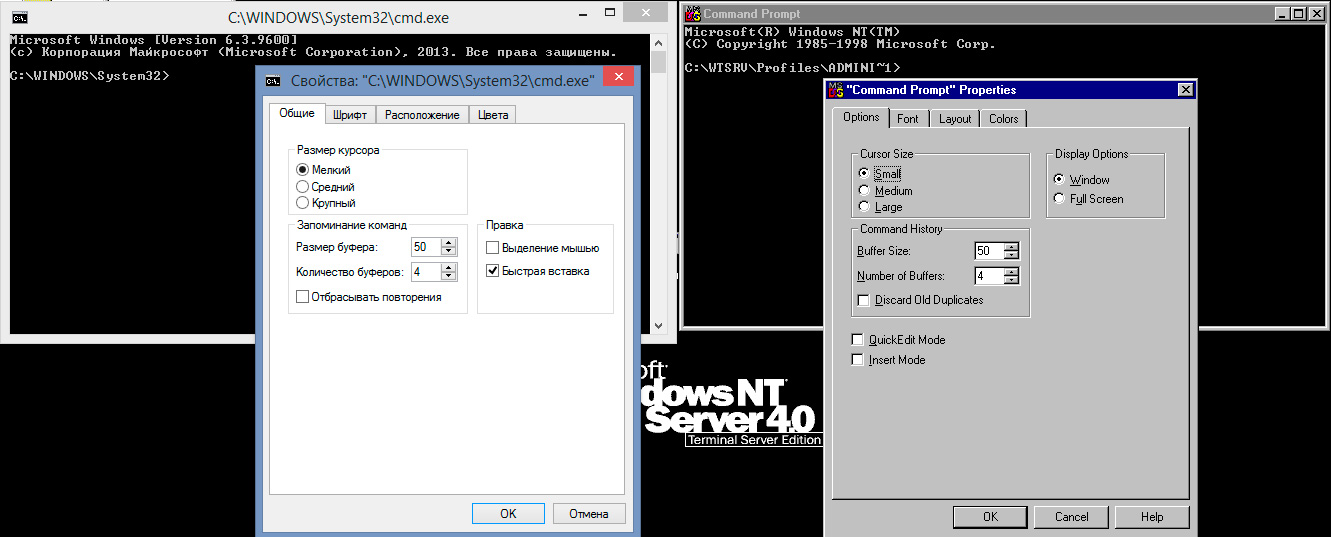
Task: Click Cancel in Command Prompt Properties
Action: click(1071, 517)
